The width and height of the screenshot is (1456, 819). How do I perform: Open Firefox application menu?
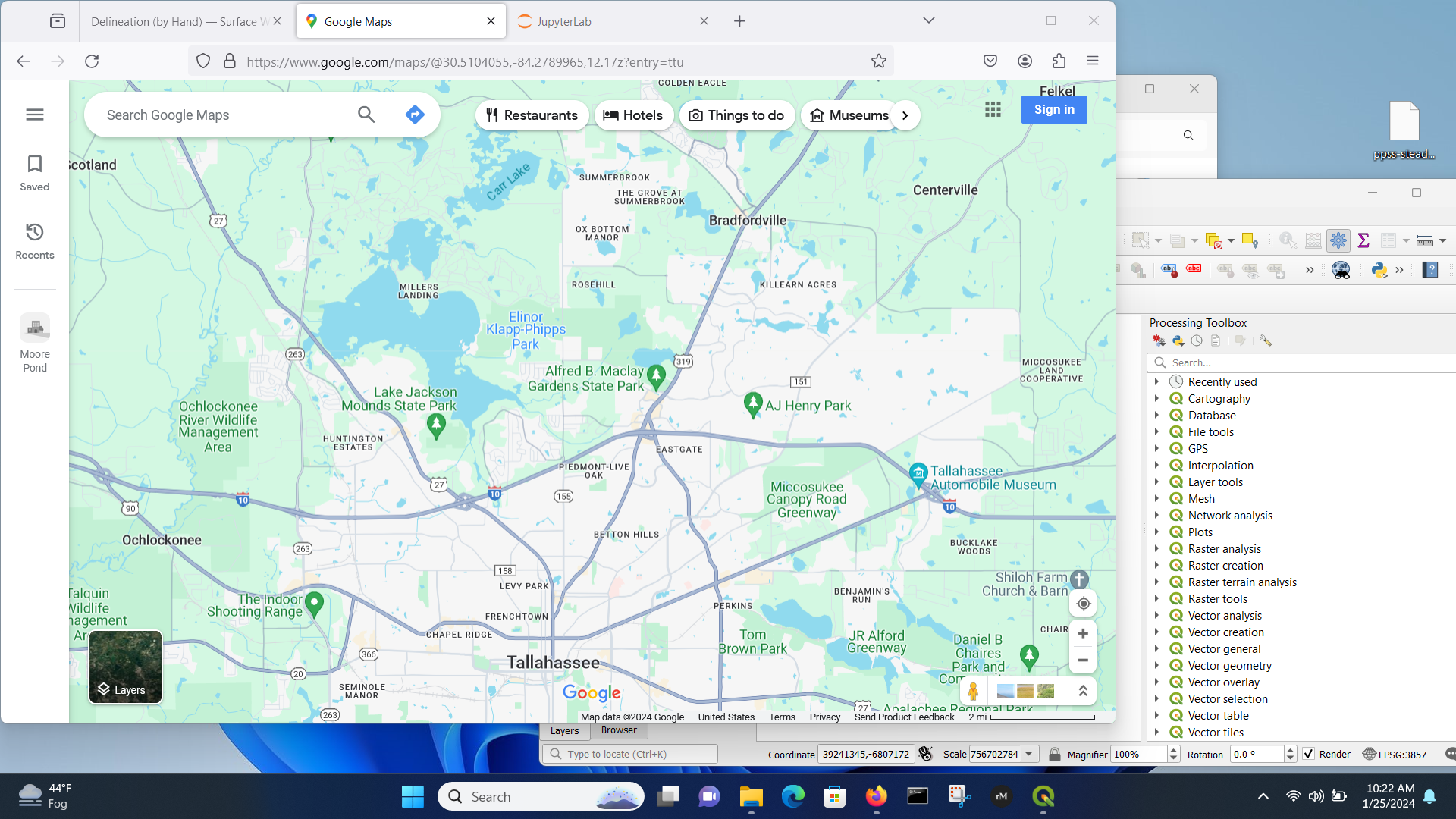click(x=1093, y=61)
